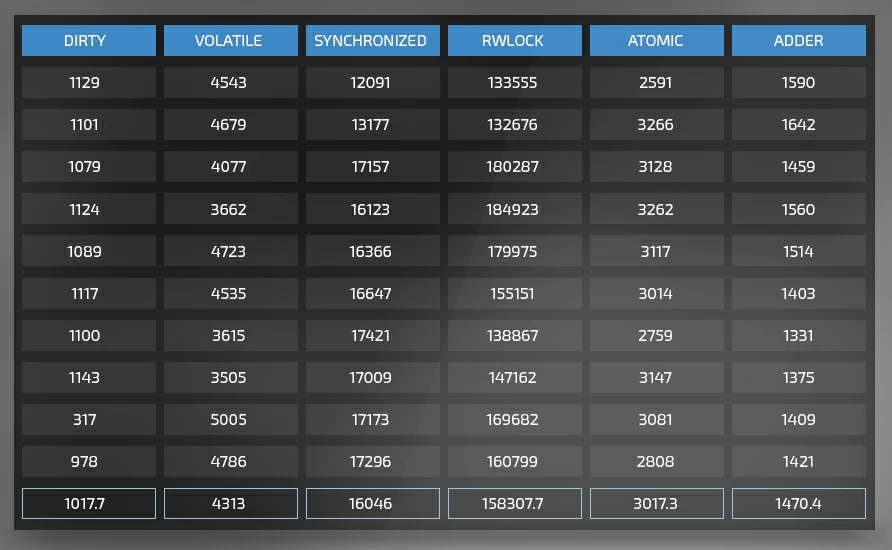The height and width of the screenshot is (550, 892).
Task: Select the ADDER cell 1331
Action: click(799, 336)
